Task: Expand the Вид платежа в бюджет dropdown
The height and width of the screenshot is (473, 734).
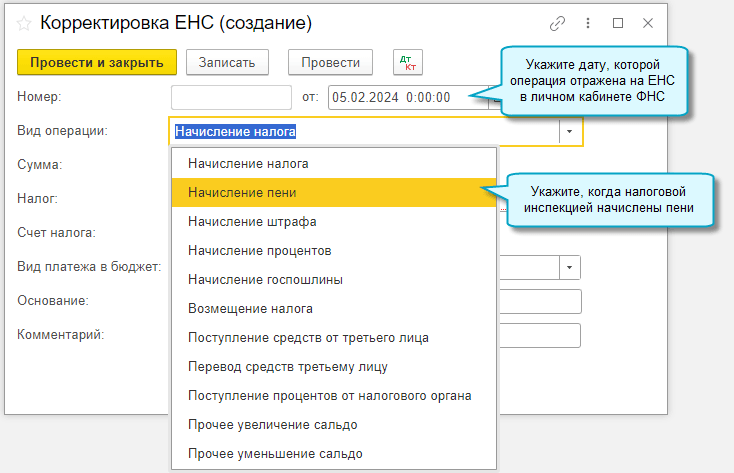Action: (x=570, y=267)
